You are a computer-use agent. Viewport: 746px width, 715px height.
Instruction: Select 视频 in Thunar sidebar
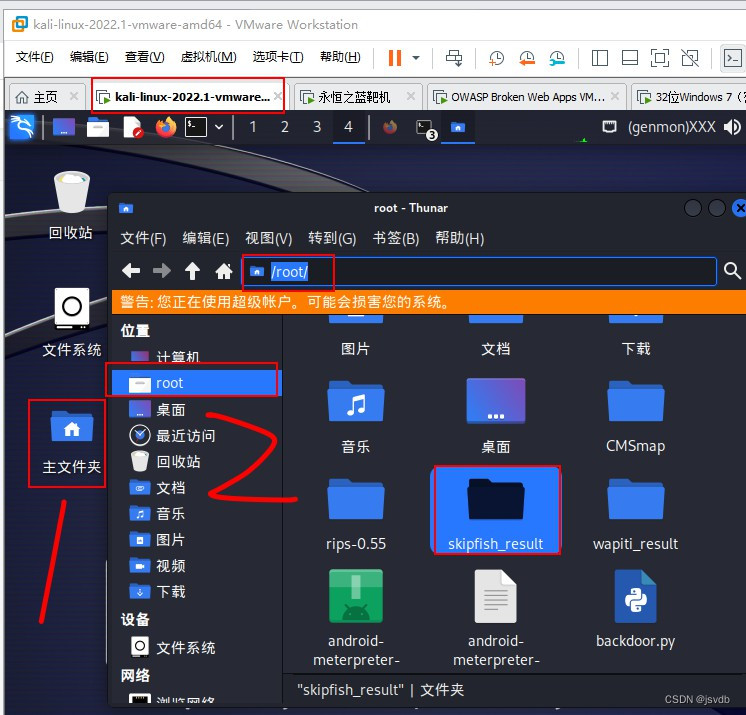click(195, 566)
